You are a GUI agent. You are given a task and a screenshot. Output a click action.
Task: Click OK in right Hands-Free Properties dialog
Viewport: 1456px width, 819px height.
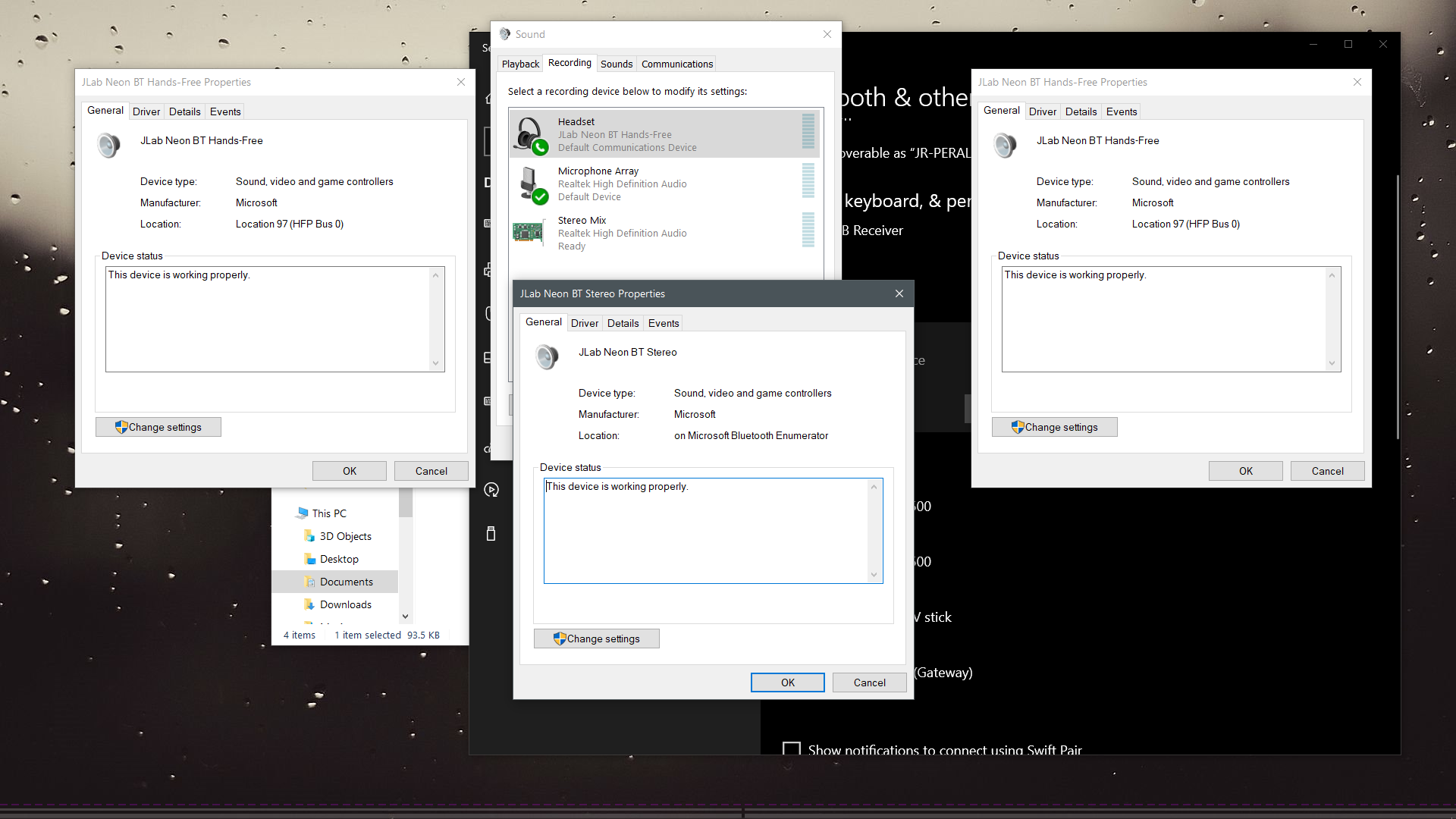pos(1246,471)
